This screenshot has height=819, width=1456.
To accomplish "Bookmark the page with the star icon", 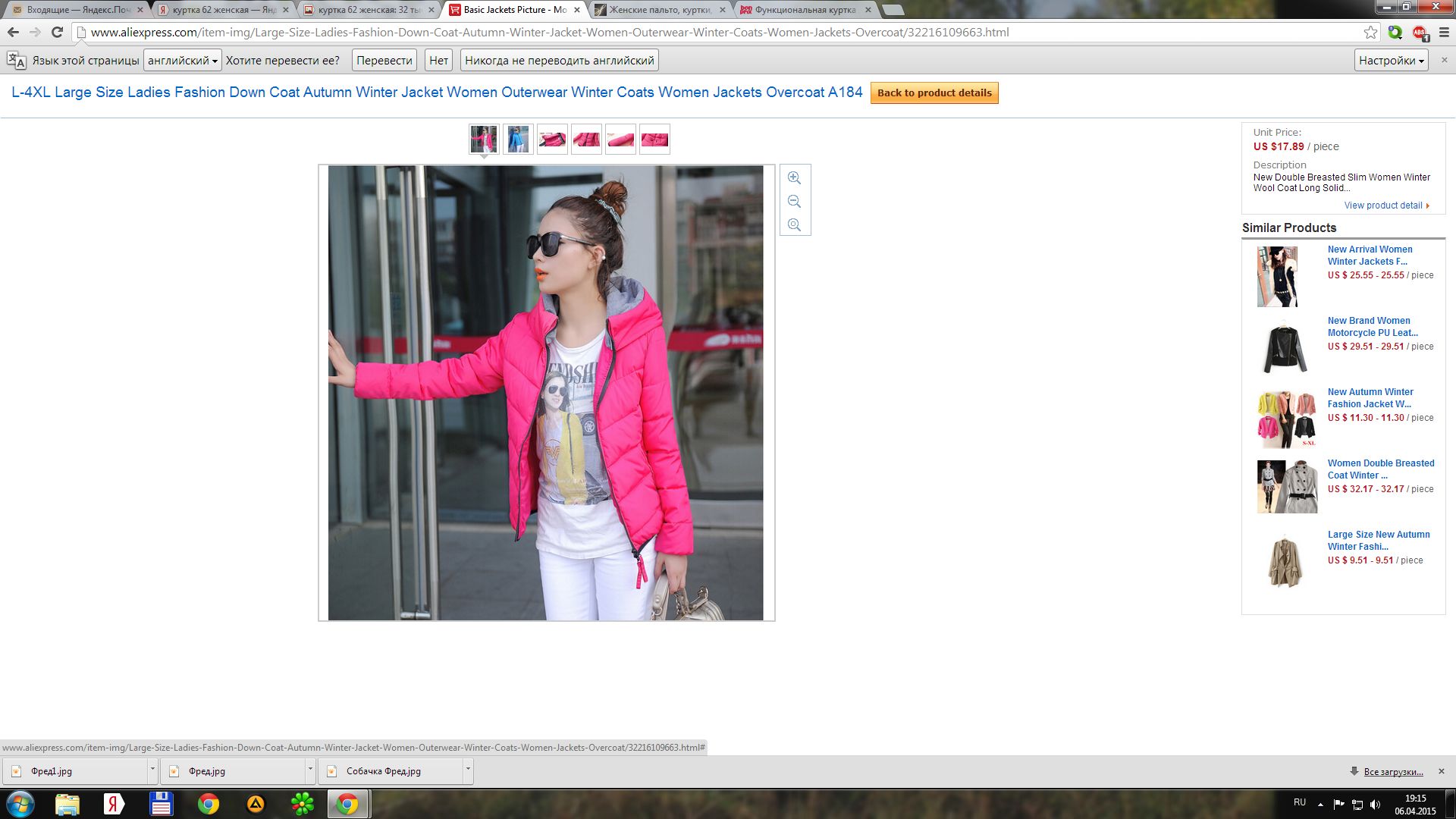I will pyautogui.click(x=1370, y=33).
